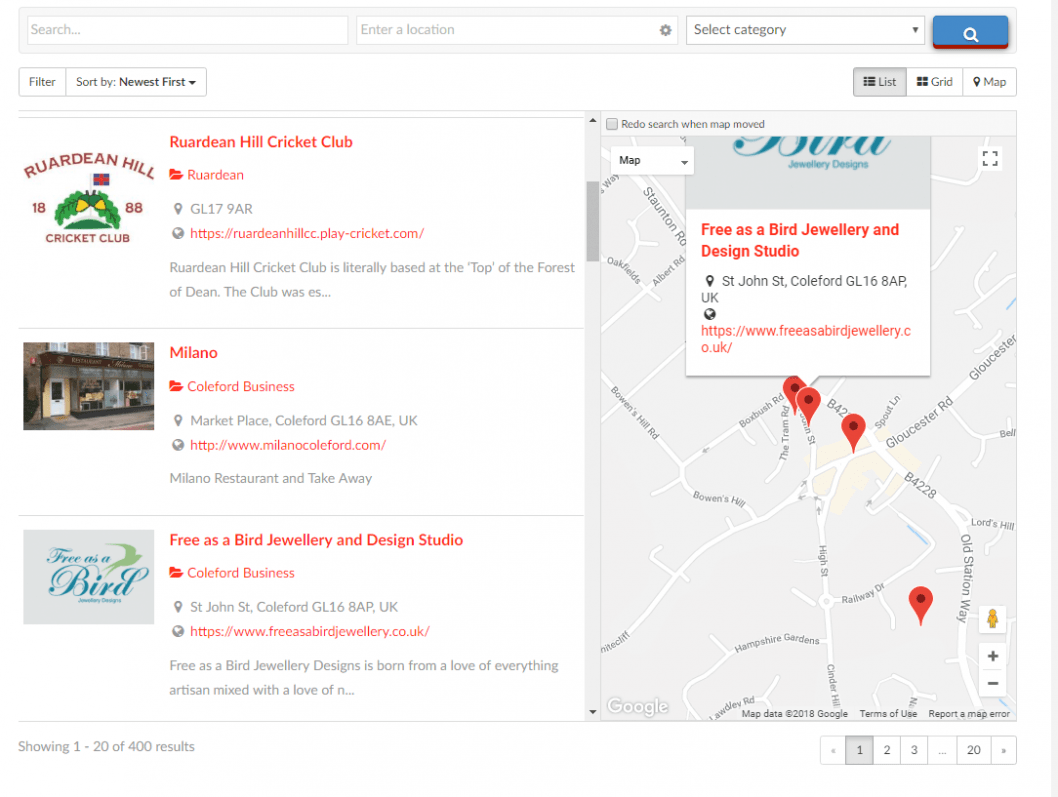The height and width of the screenshot is (797, 1058).
Task: Click the listings scrollbar thumb
Action: [x=592, y=221]
